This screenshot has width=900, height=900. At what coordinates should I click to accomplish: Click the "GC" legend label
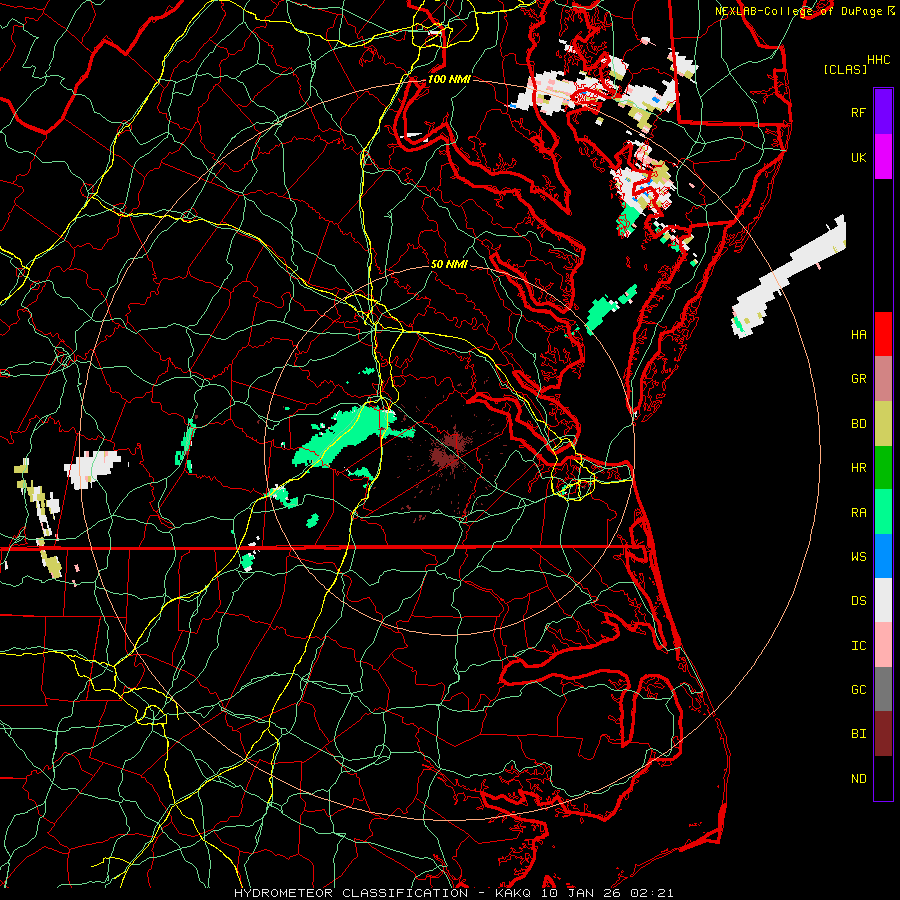pos(858,689)
